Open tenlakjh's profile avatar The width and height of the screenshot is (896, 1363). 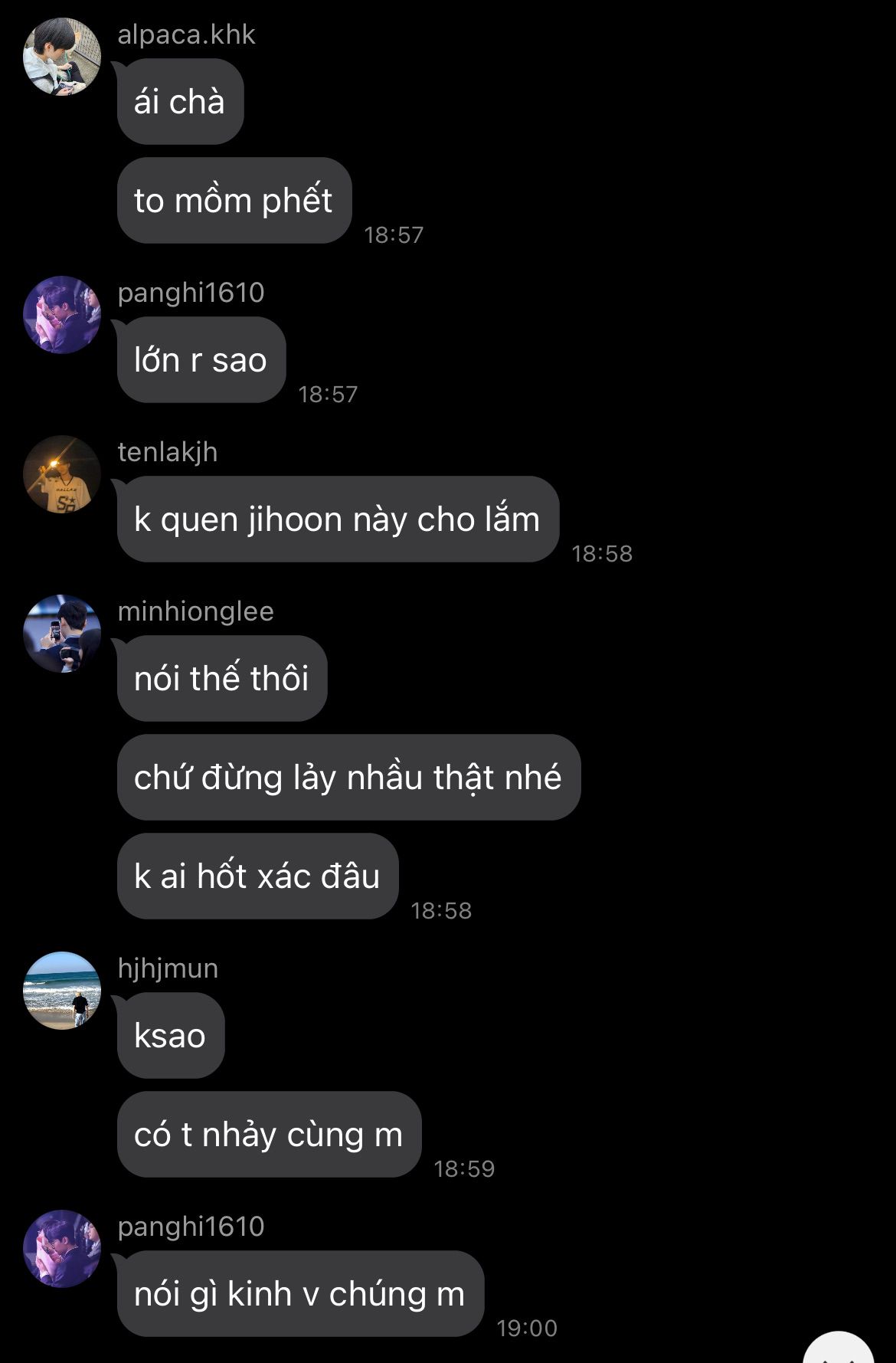[62, 474]
